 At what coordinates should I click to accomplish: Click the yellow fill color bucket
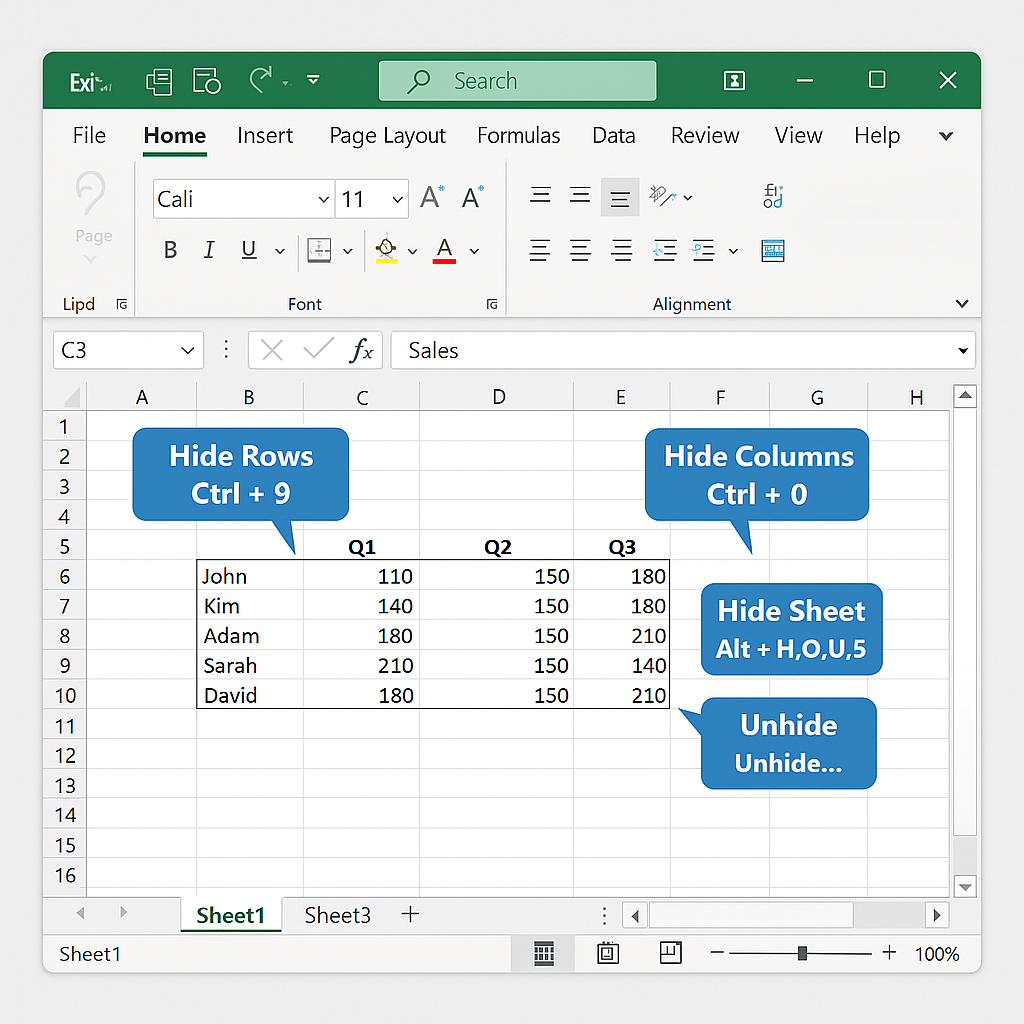387,249
